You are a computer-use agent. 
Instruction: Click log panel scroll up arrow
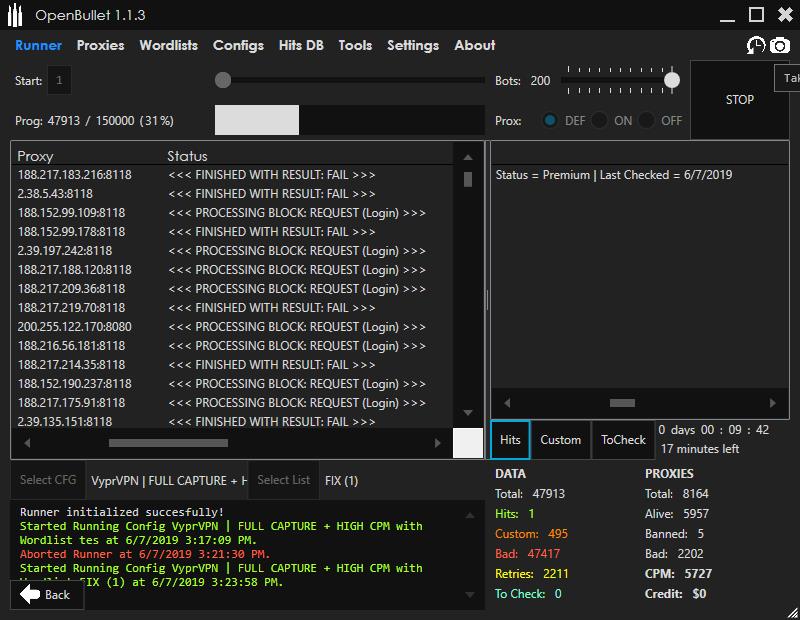coord(470,516)
